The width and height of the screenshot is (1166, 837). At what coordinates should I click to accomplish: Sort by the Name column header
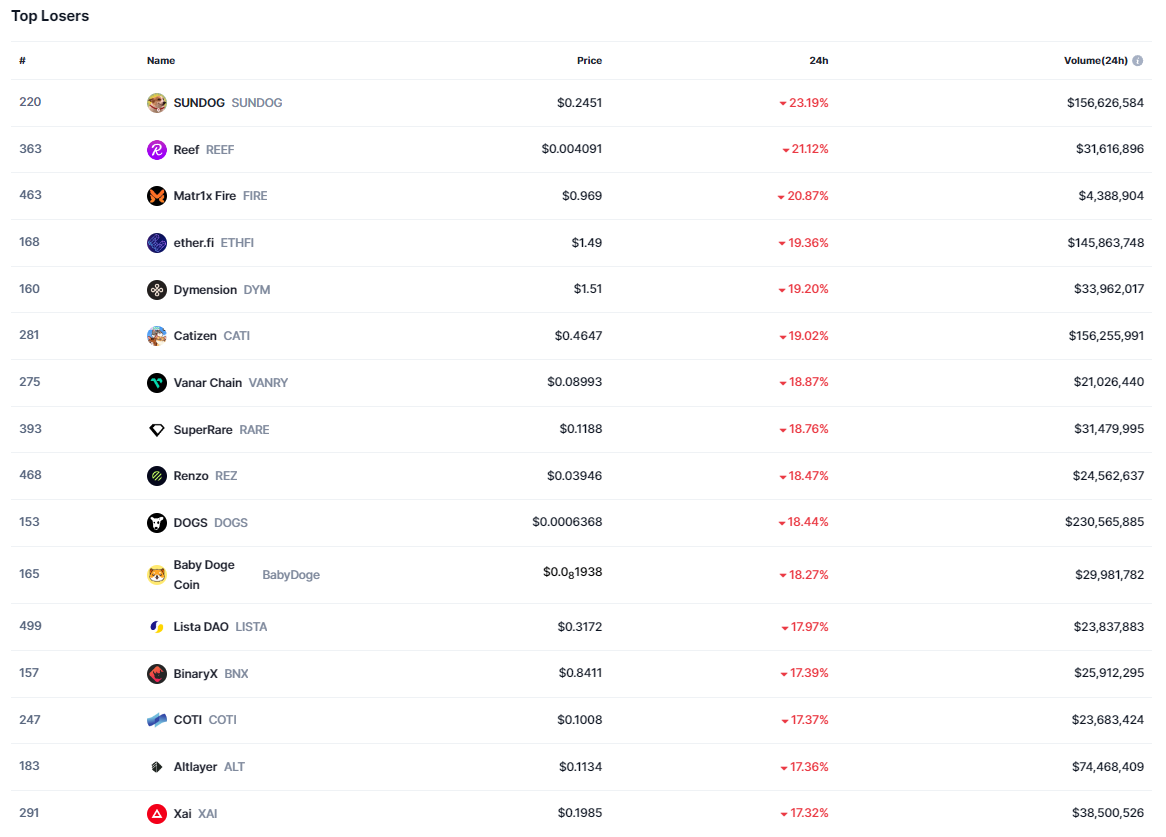161,61
